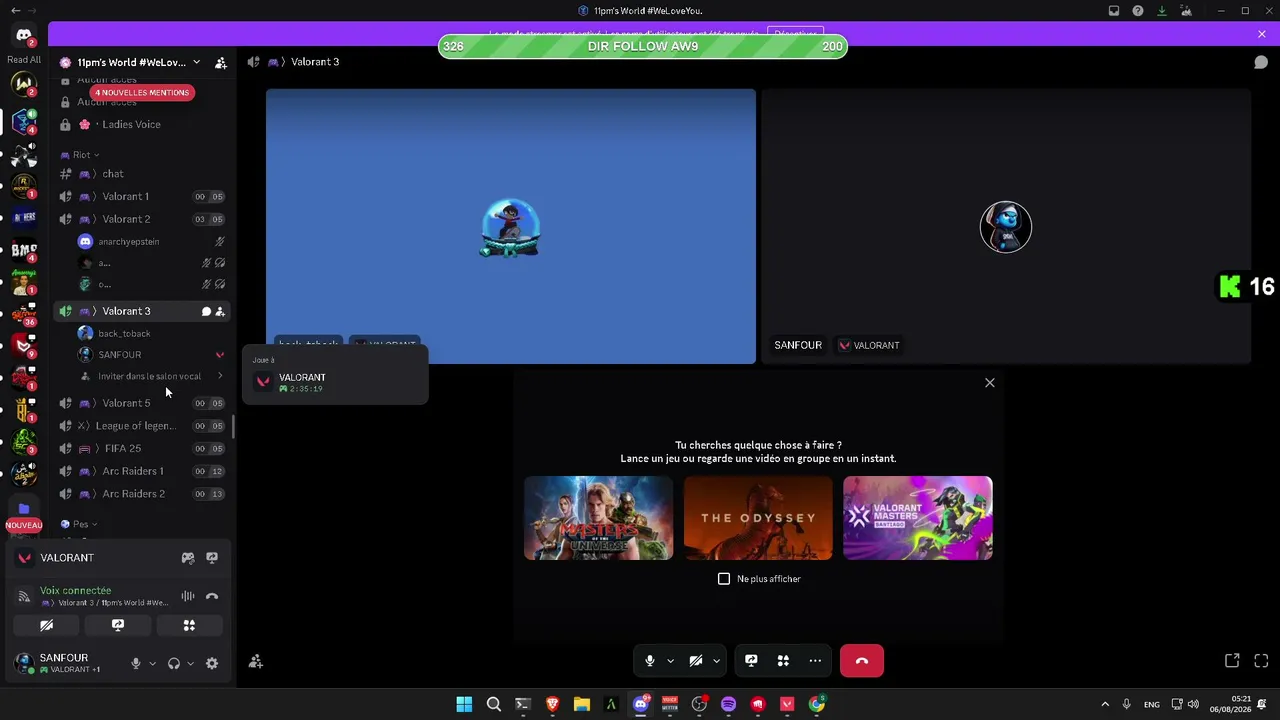Check the 'Ne plus afficher' checkbox
This screenshot has width=1280, height=720.
click(724, 579)
